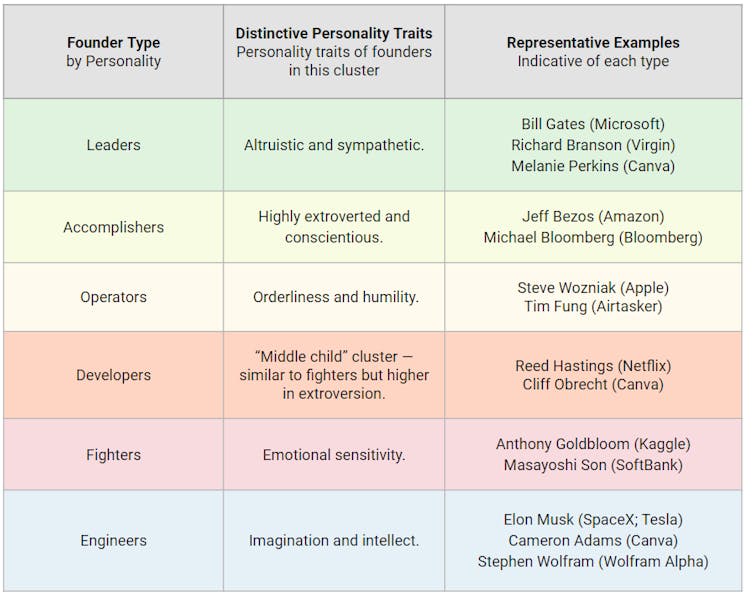Click the "Representative Examples" column header
This screenshot has width=754, height=597.
[592, 43]
